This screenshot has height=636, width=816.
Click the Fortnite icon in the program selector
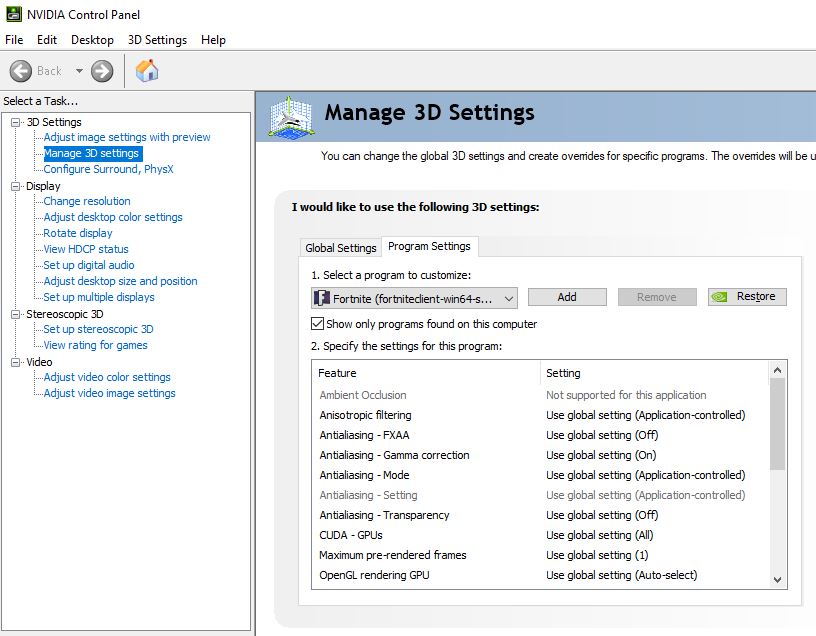pos(322,297)
